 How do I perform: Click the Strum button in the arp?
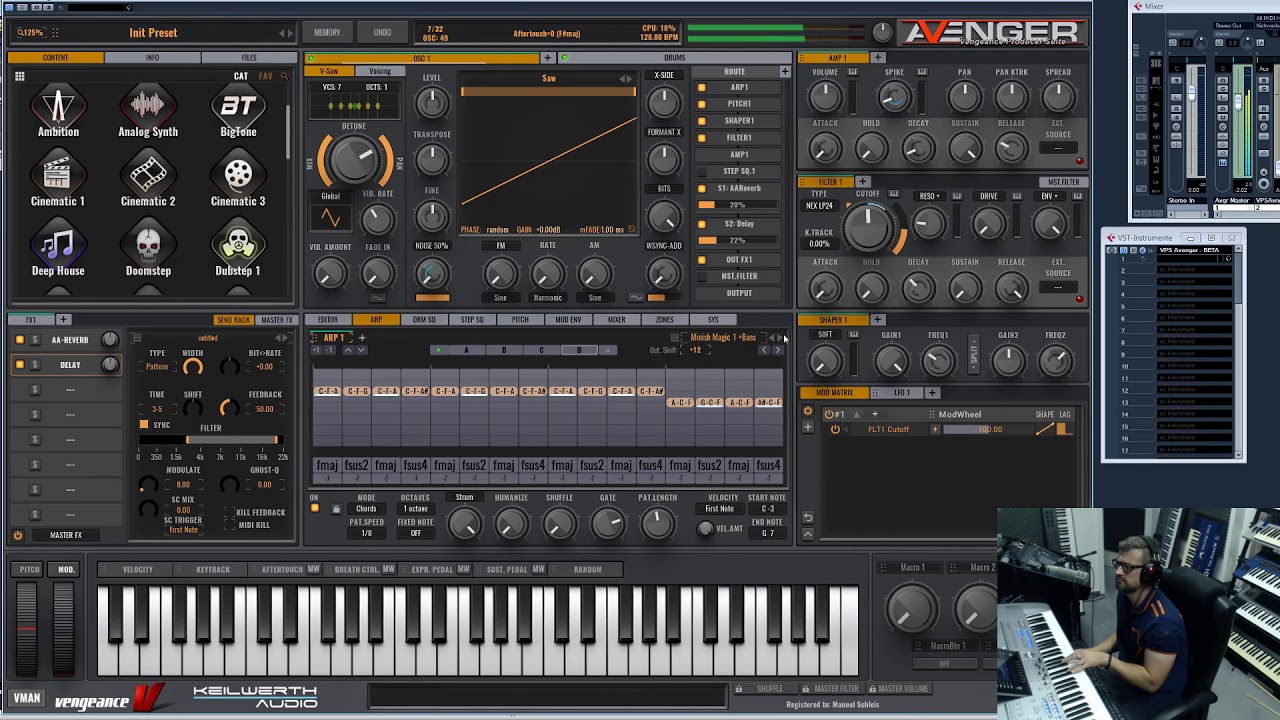(x=465, y=498)
